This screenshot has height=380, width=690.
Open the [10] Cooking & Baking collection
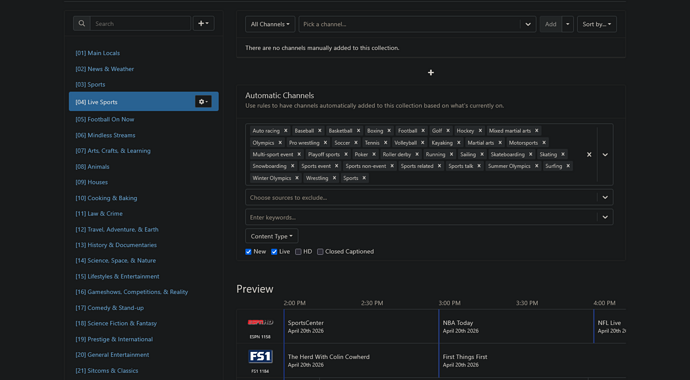point(106,198)
